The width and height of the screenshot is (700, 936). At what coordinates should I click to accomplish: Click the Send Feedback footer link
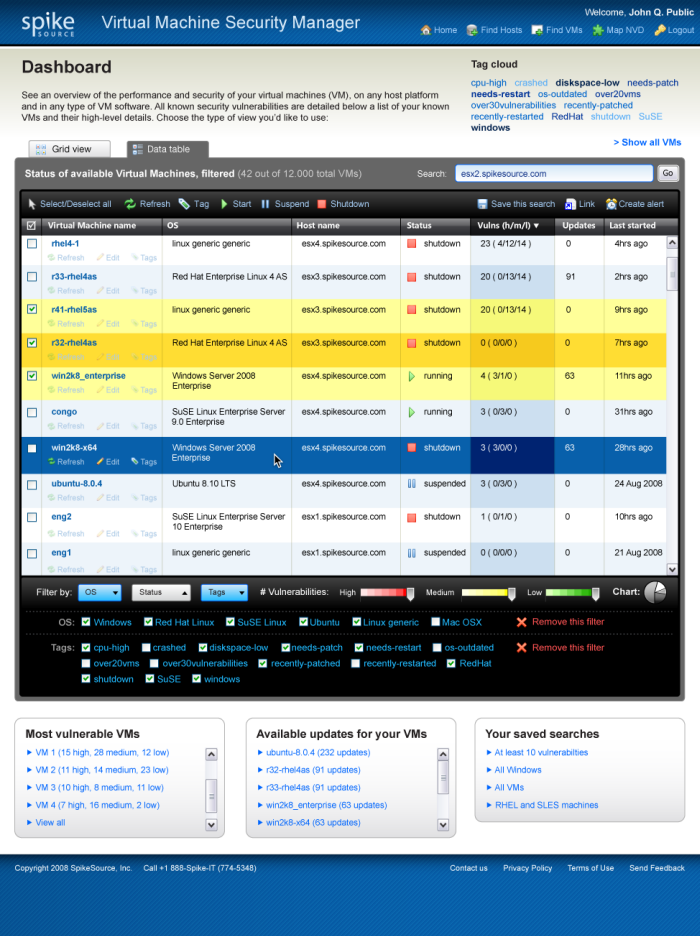[x=657, y=869]
